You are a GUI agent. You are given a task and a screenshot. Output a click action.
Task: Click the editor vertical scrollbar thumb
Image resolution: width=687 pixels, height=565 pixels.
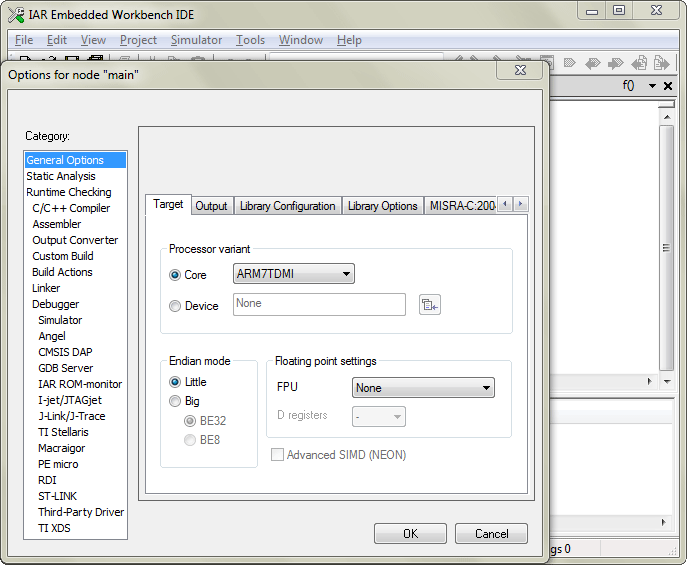coord(667,248)
